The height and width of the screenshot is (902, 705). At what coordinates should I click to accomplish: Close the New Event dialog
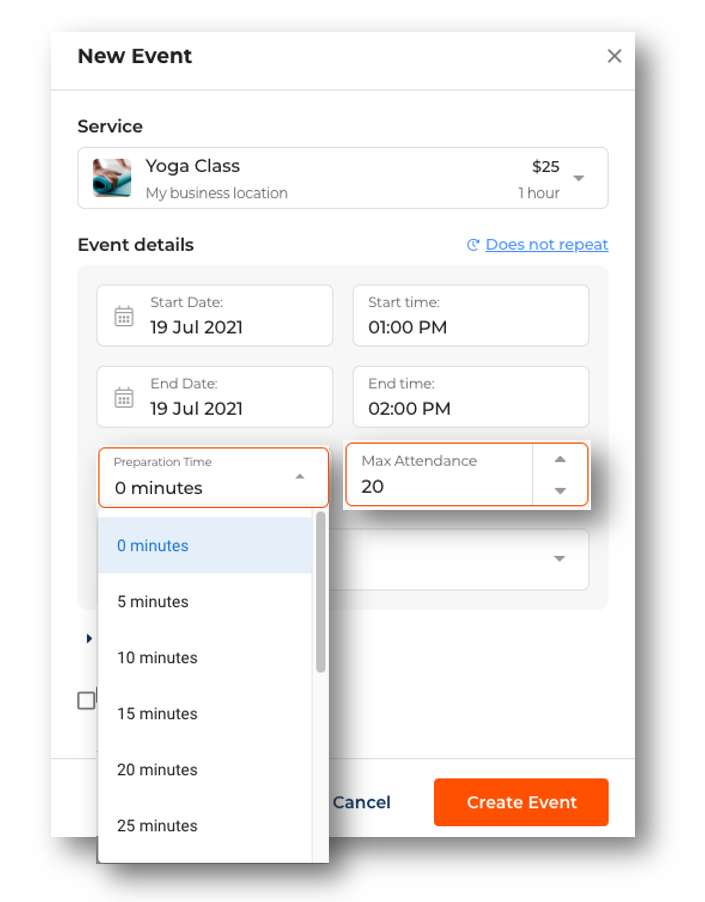point(614,56)
